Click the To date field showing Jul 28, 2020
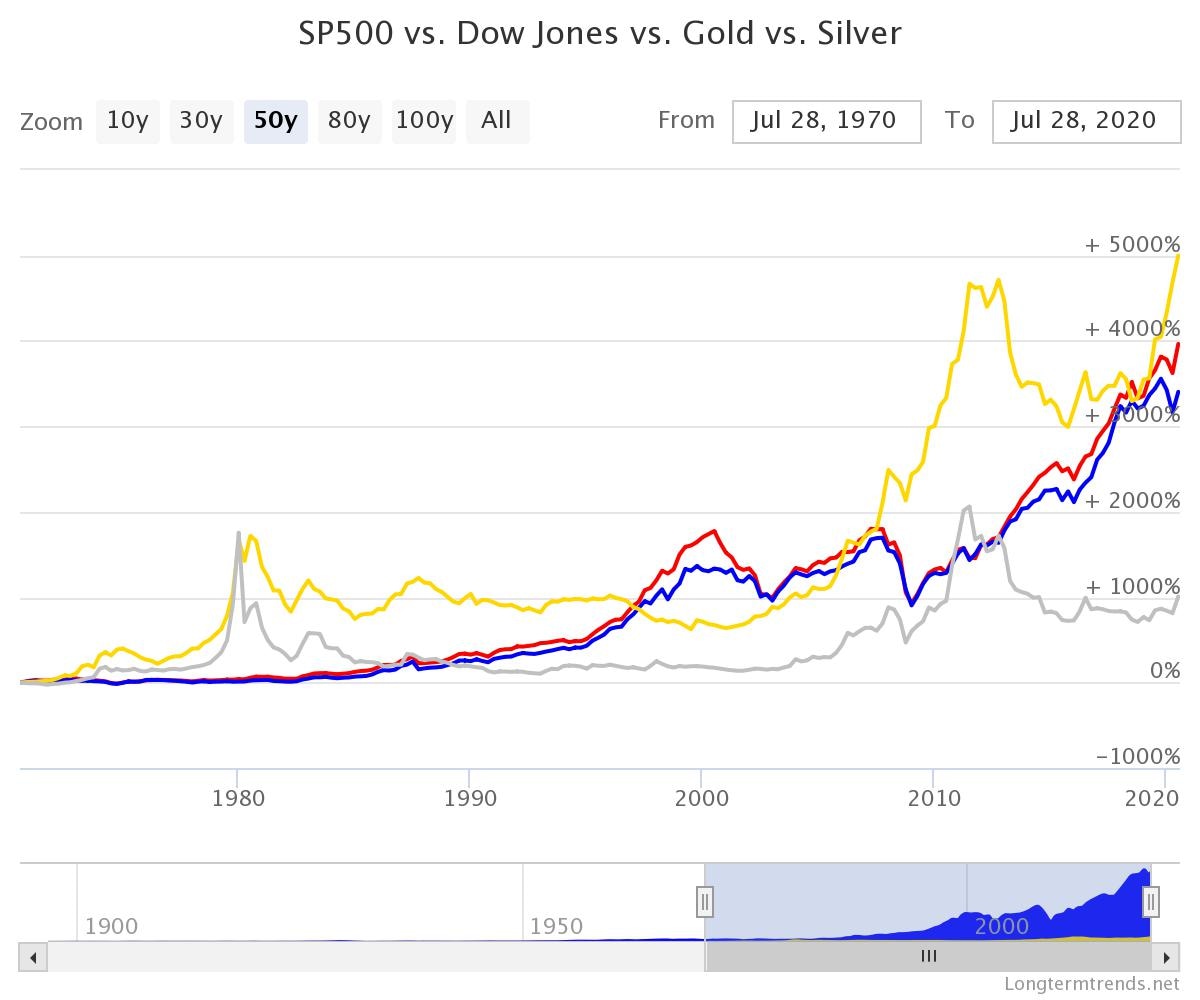The height and width of the screenshot is (1000, 1200). 1086,121
